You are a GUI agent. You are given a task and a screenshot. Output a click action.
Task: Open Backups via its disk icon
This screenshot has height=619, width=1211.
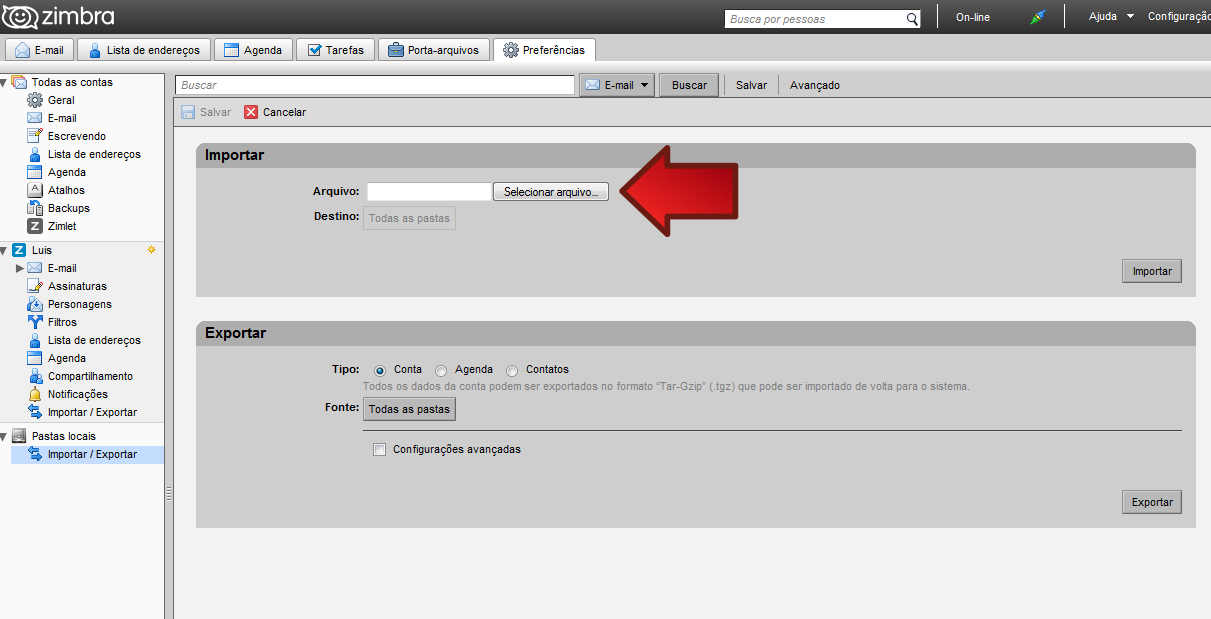(x=35, y=208)
